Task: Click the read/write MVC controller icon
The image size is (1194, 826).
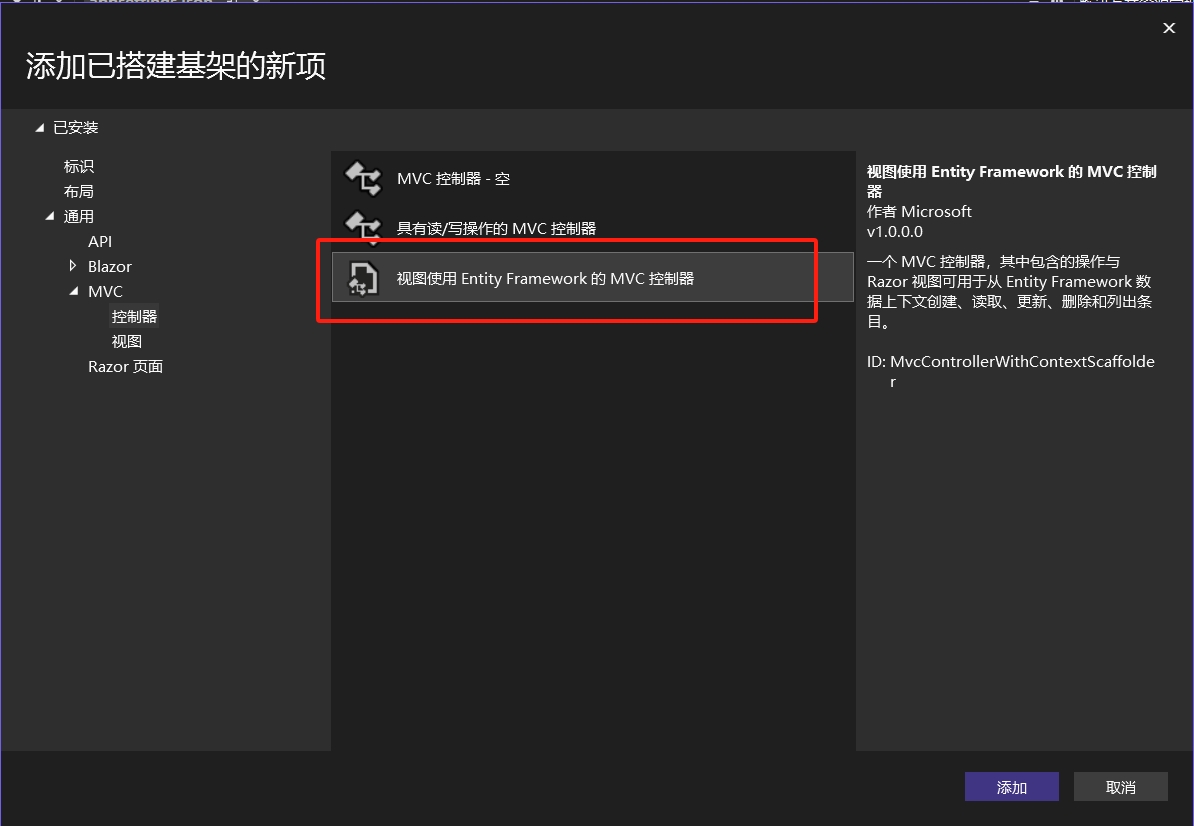Action: (x=362, y=228)
